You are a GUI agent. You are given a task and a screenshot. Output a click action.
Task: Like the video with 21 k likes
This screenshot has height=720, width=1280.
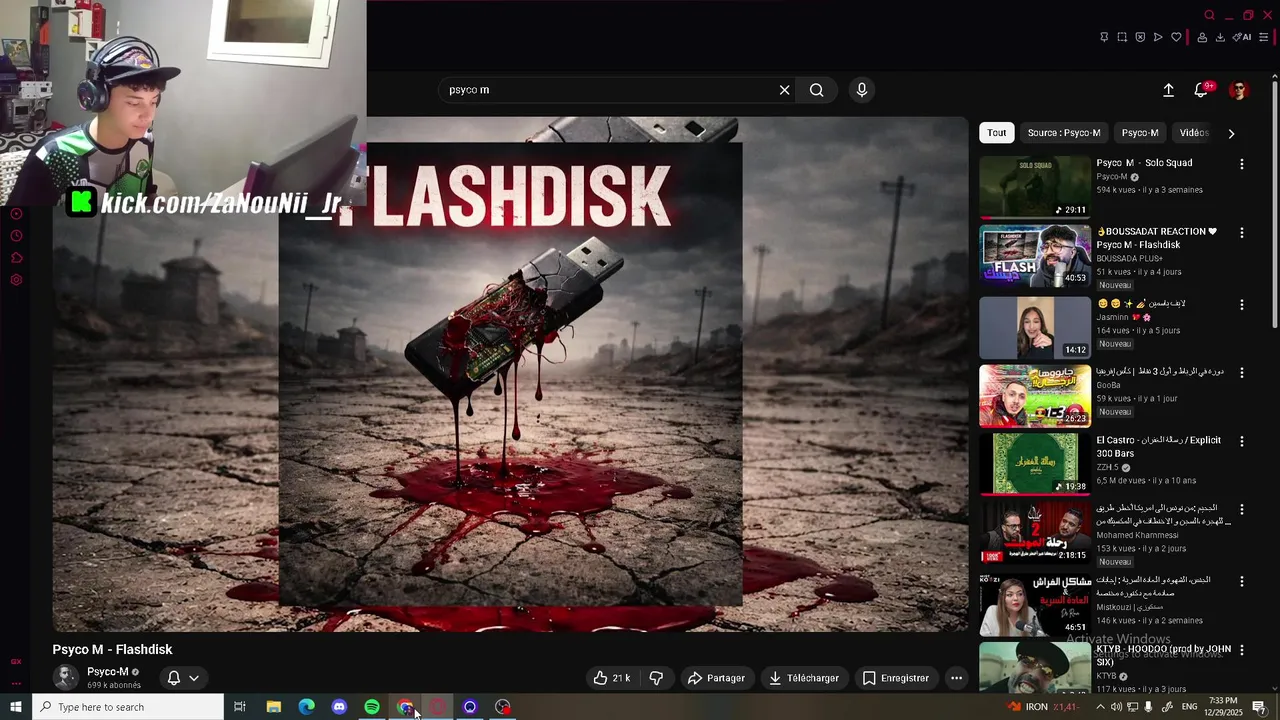611,678
